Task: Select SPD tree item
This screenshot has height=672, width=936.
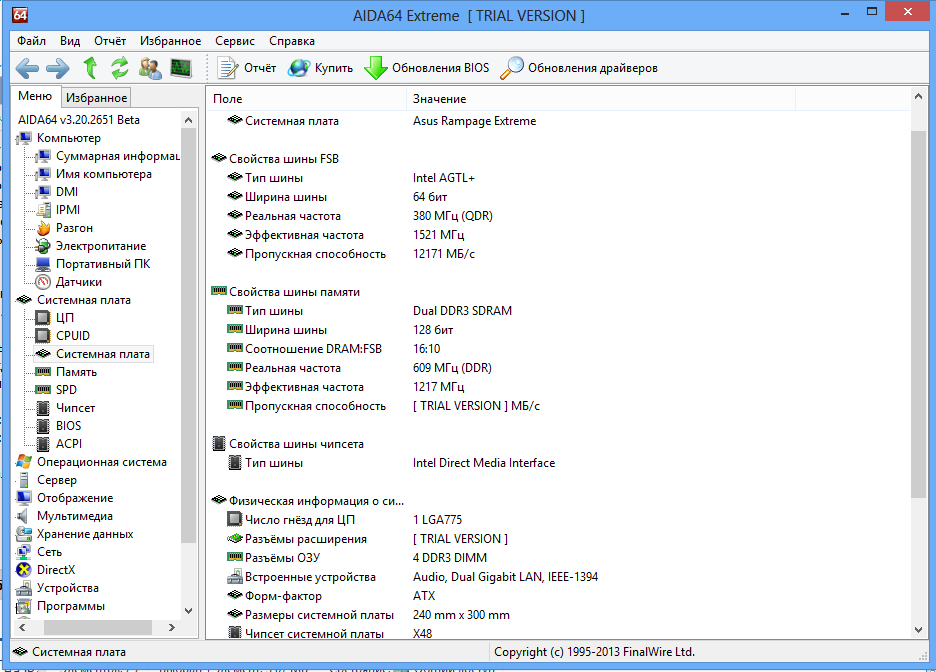Action: tap(66, 390)
